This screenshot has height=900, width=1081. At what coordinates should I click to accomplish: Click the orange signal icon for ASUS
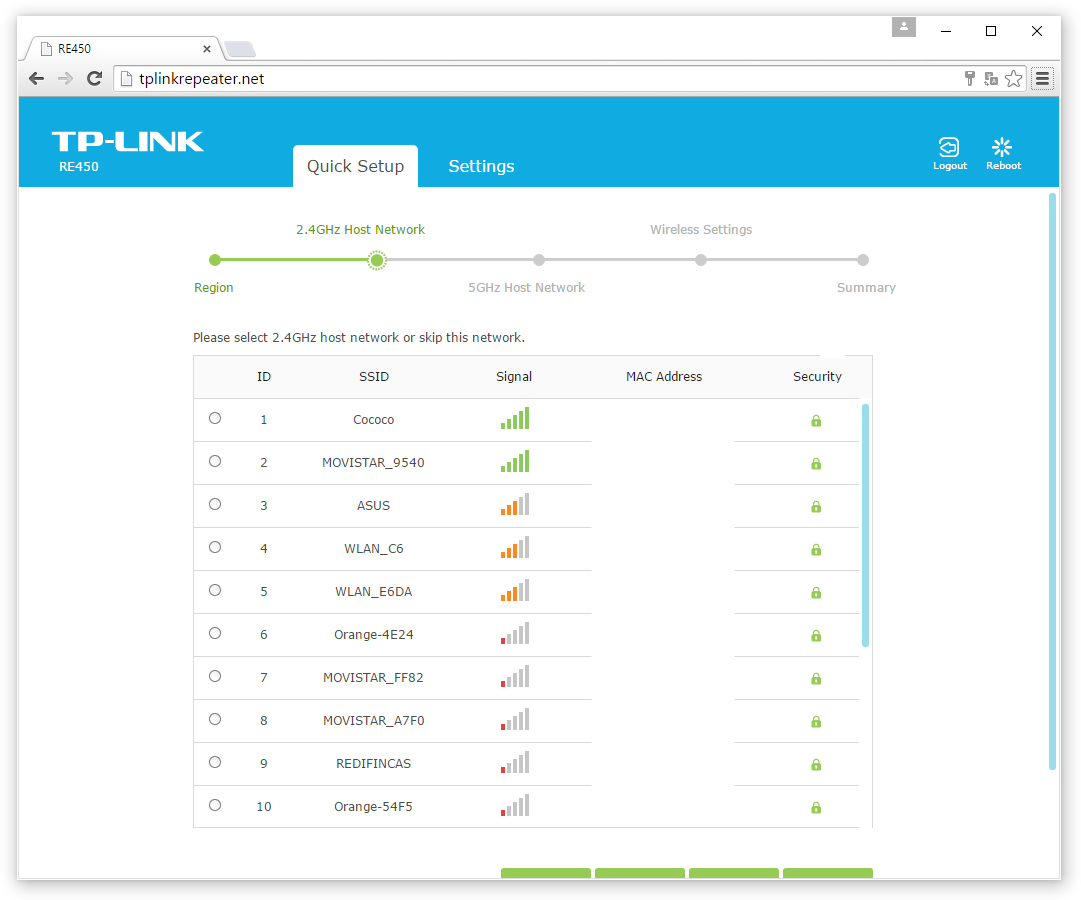[x=515, y=504]
